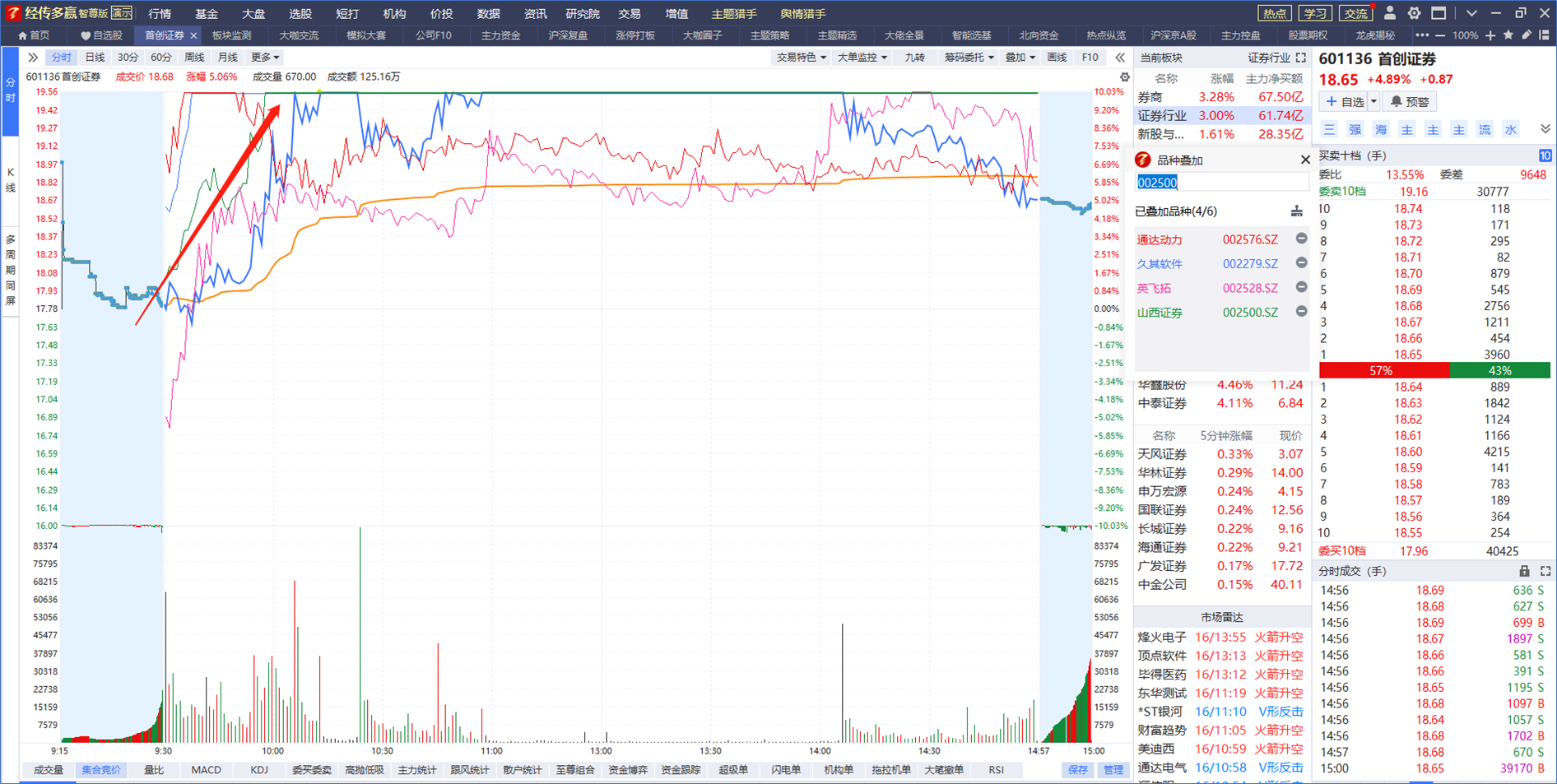Viewport: 1557px width, 784px height.
Task: Switch to the 龙虎揭秘 tab
Action: pyautogui.click(x=1375, y=35)
